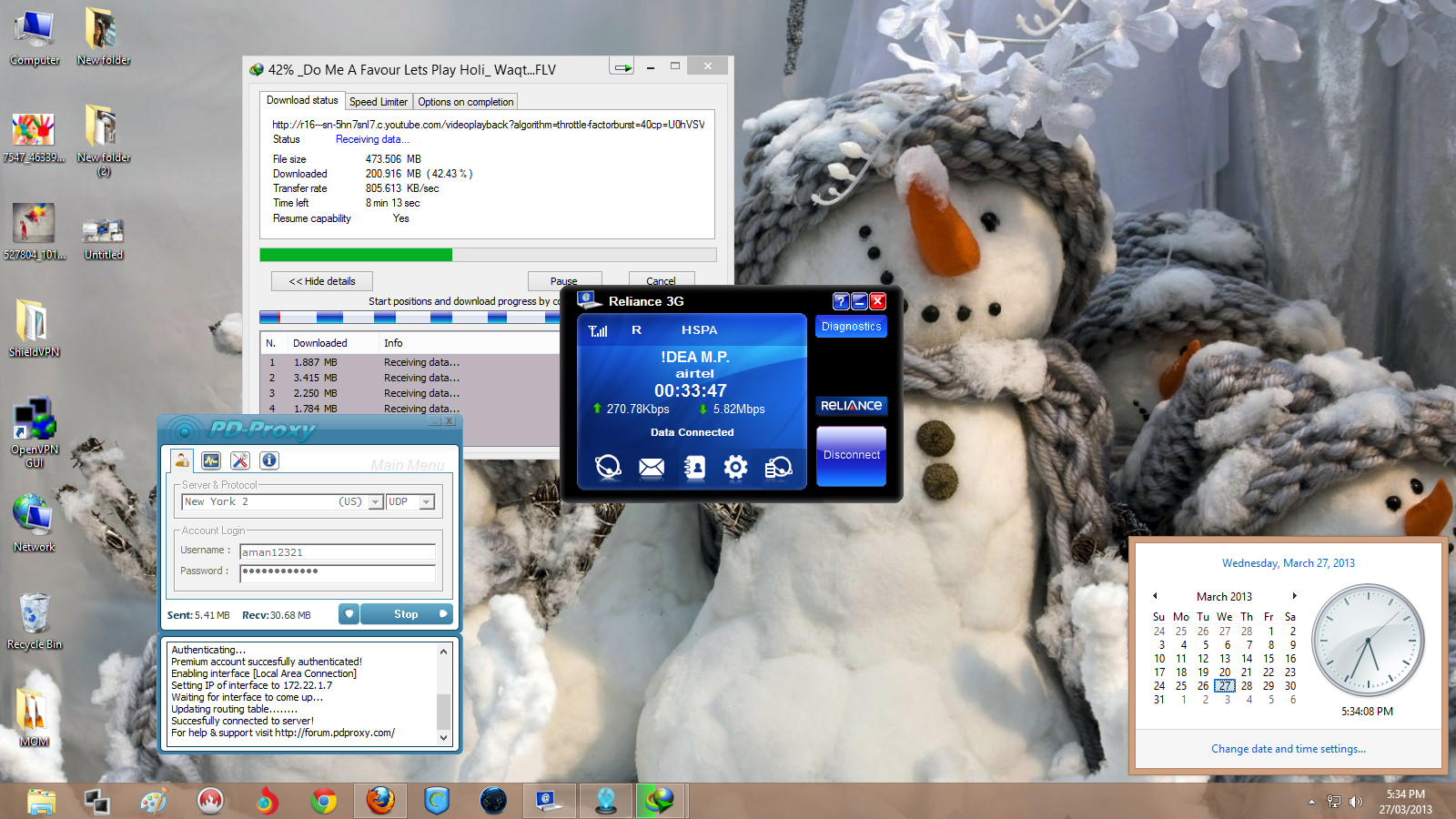Viewport: 1456px width, 819px height.
Task: Cancel the download
Action: 662,280
